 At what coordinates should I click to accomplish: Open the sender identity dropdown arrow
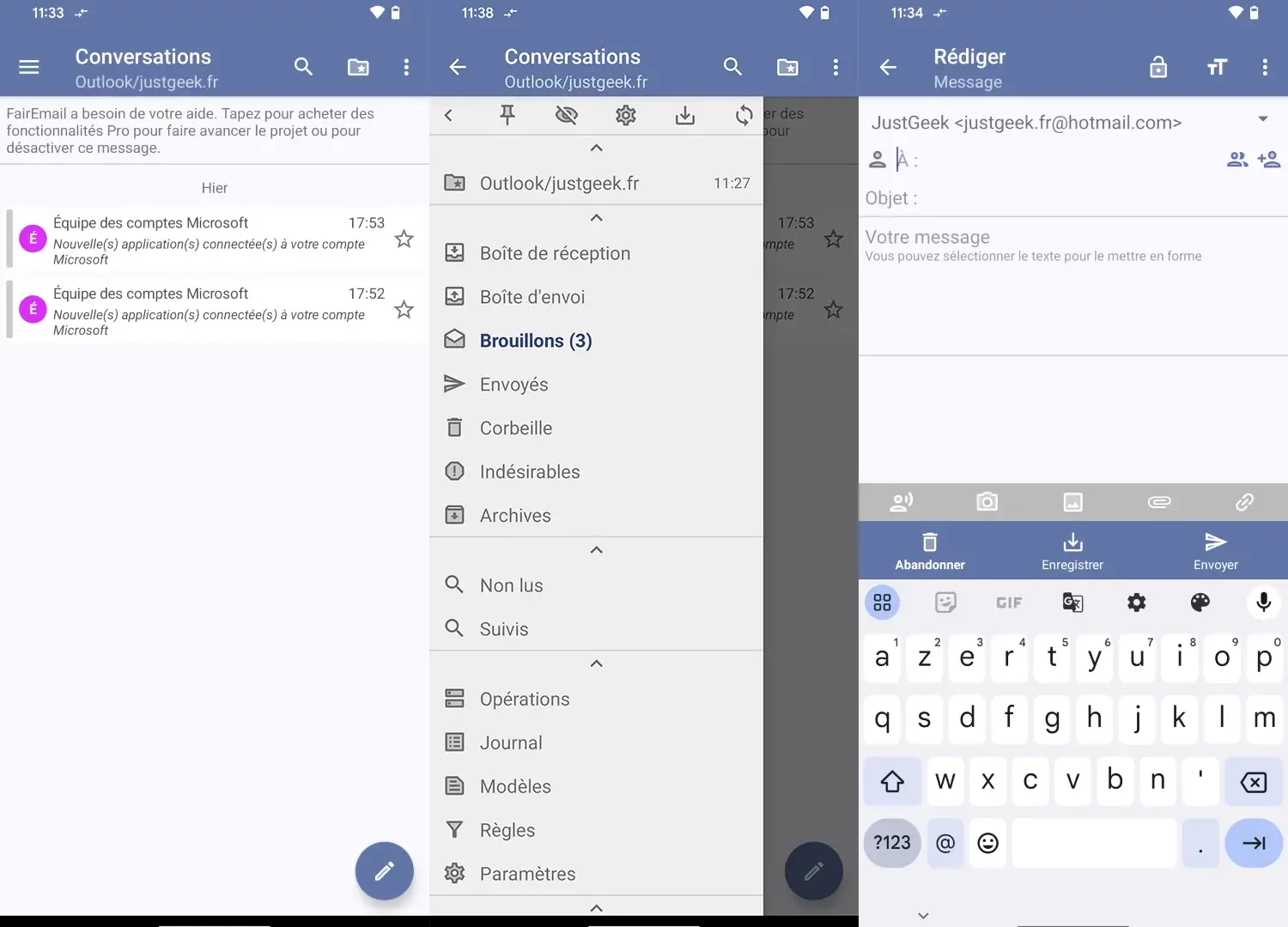coord(1263,119)
